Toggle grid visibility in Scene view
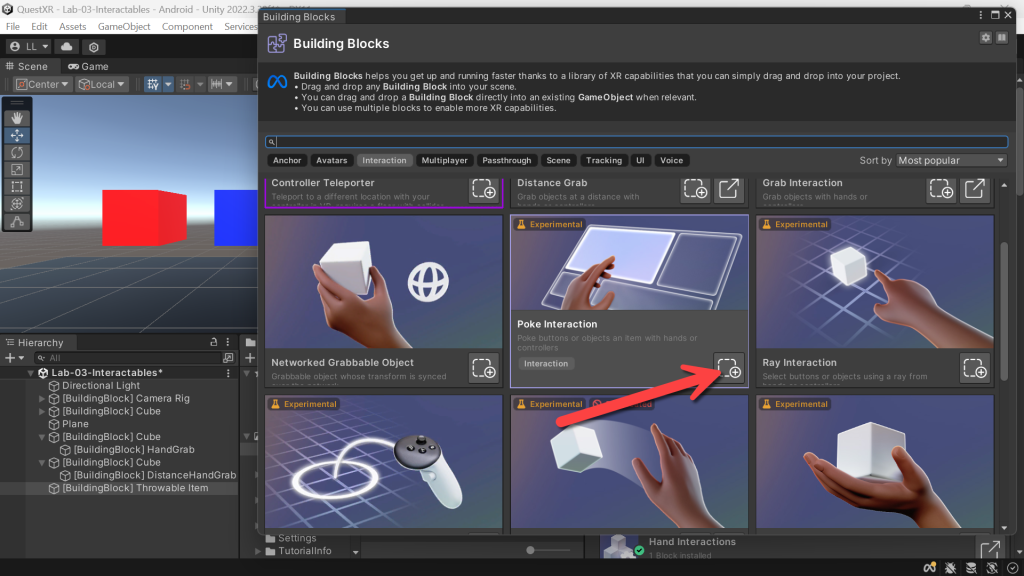Screen dimensions: 1024x576 tap(153, 84)
